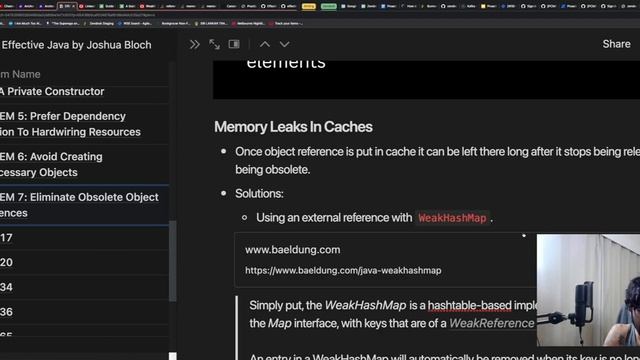Image resolution: width=640 pixels, height=360 pixels.
Task: Open the row ending in 36
Action: pyautogui.click(x=84, y=312)
